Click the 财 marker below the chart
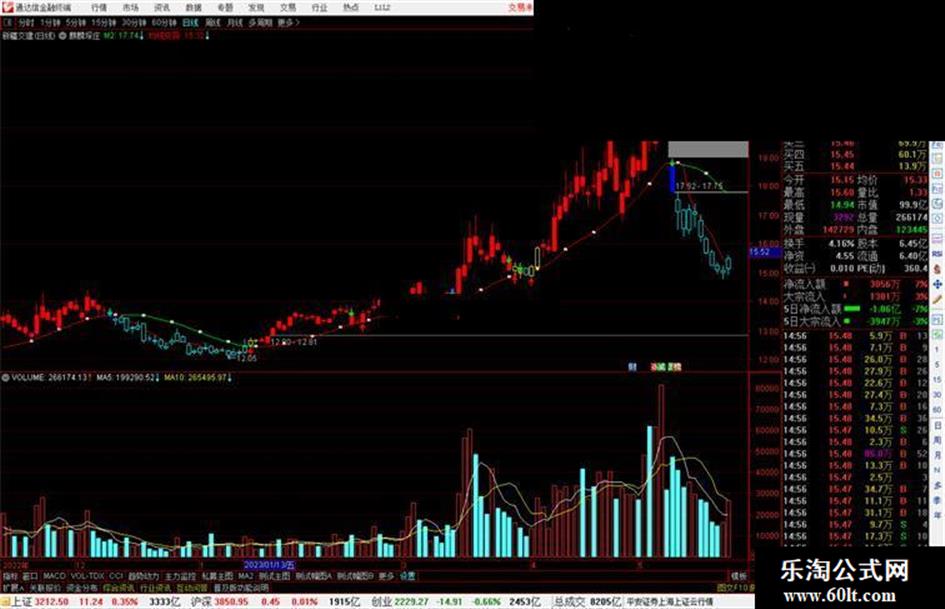This screenshot has height=609, width=945. tap(632, 366)
